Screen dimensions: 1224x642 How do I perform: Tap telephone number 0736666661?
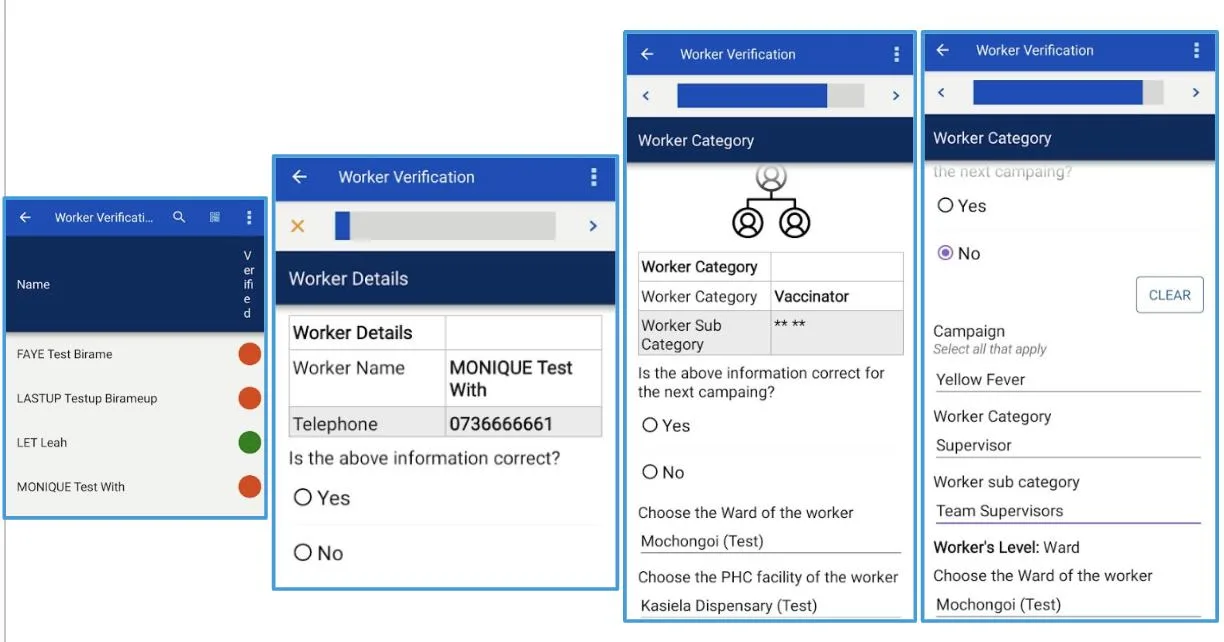coord(501,424)
